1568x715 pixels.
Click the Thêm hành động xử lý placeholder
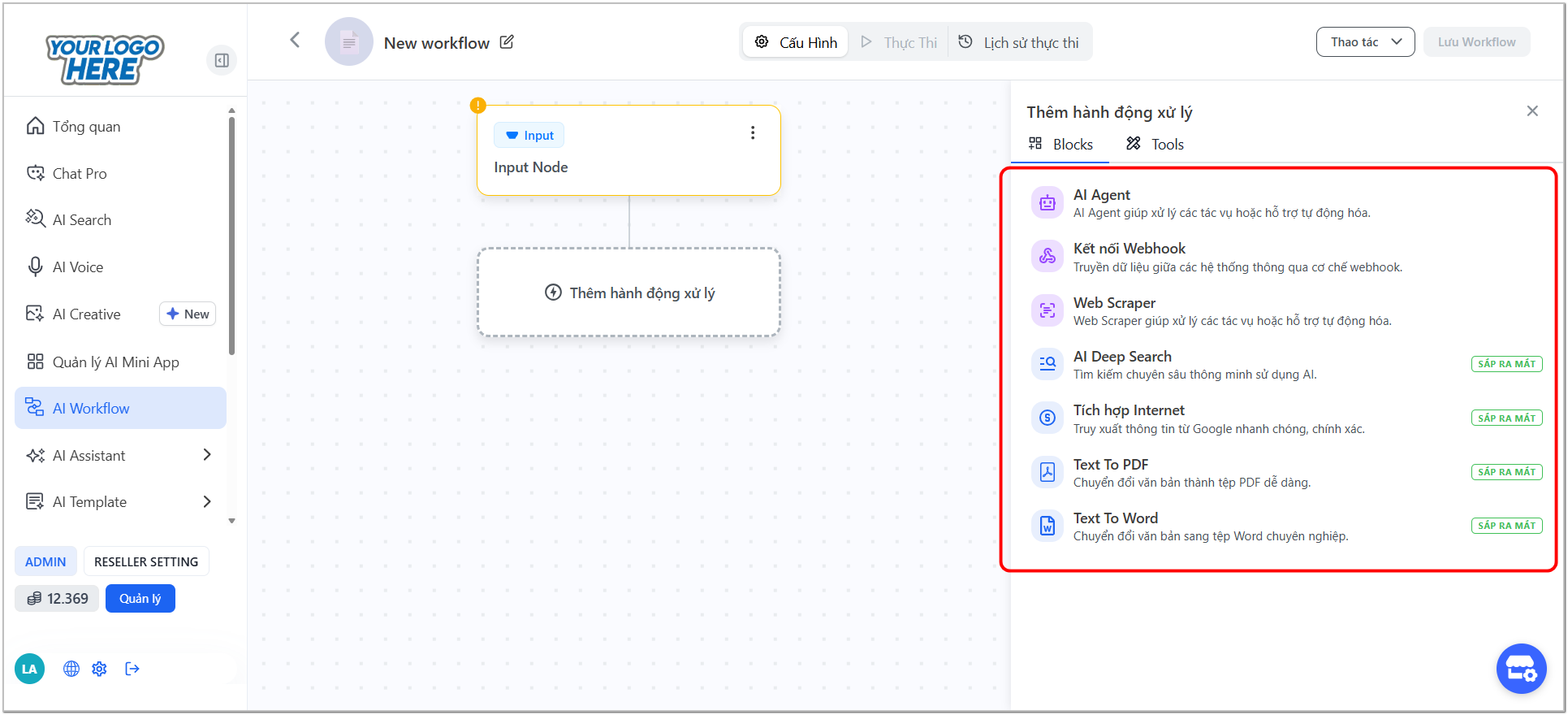[628, 292]
